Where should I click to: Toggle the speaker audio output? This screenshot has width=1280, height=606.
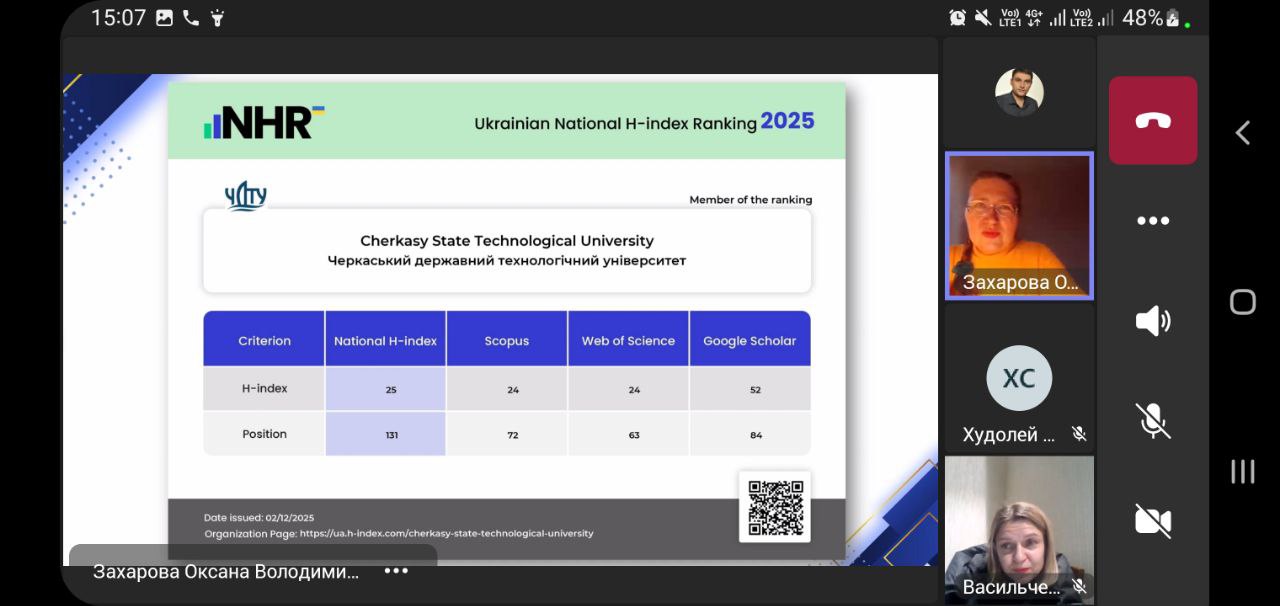[x=1153, y=321]
